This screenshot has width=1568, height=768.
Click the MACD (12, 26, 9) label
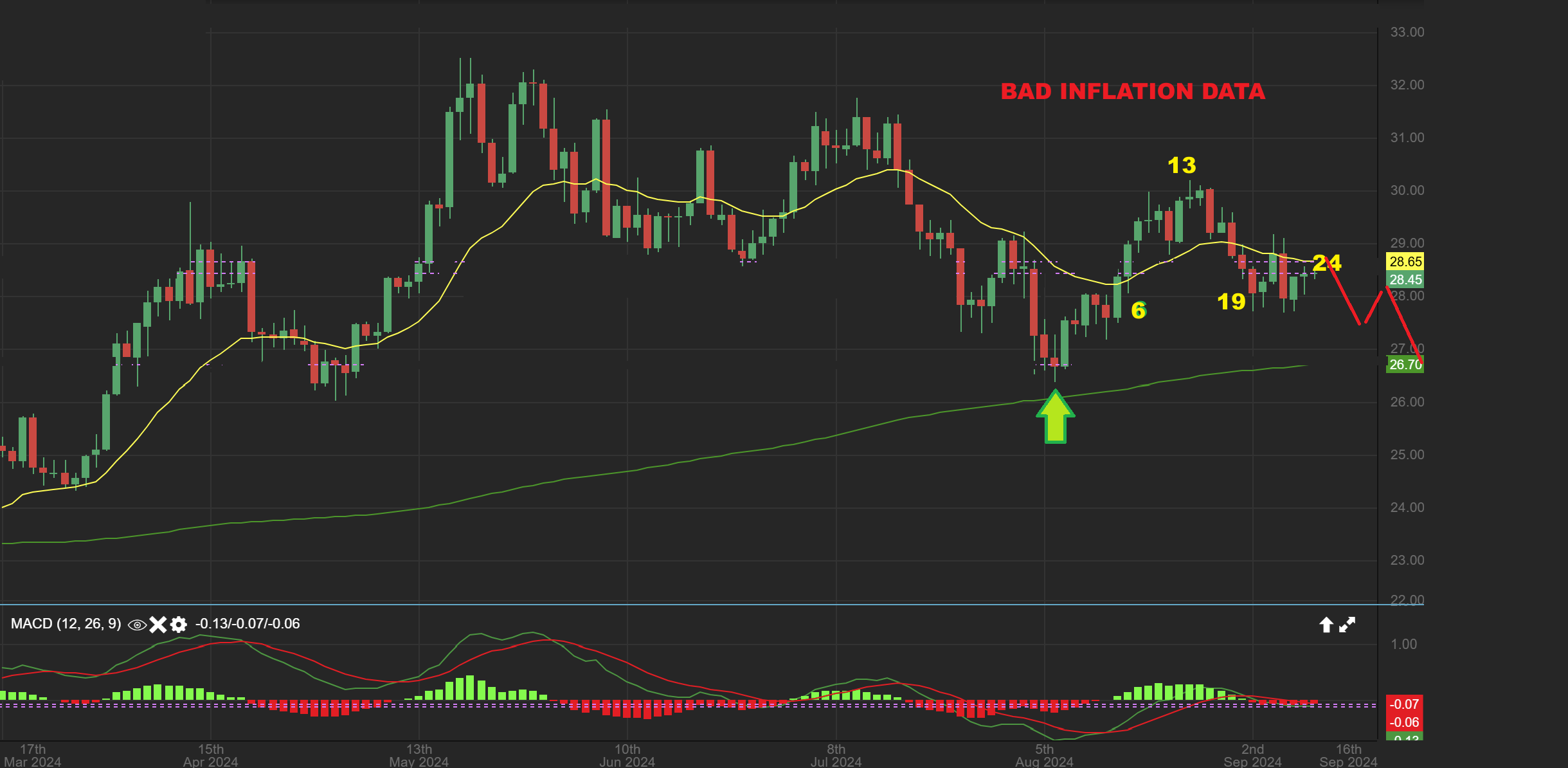(66, 624)
